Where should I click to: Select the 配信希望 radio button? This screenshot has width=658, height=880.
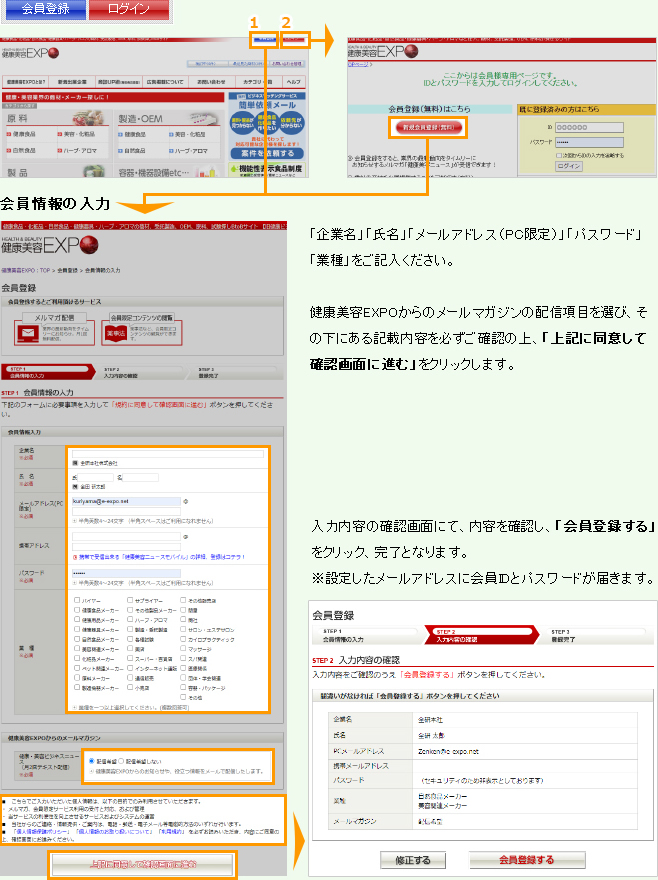pos(93,759)
